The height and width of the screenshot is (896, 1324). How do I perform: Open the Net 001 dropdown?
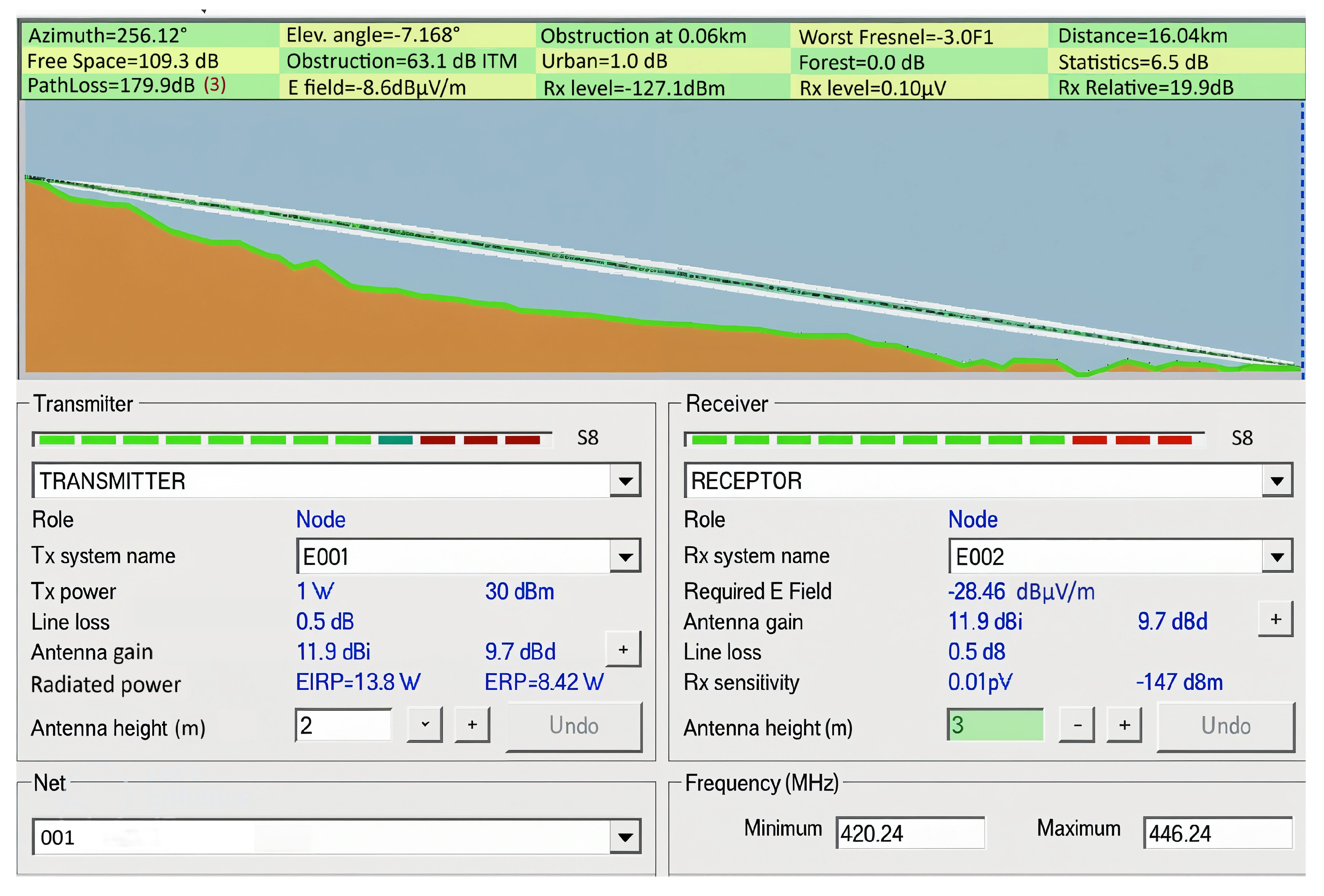[x=625, y=837]
